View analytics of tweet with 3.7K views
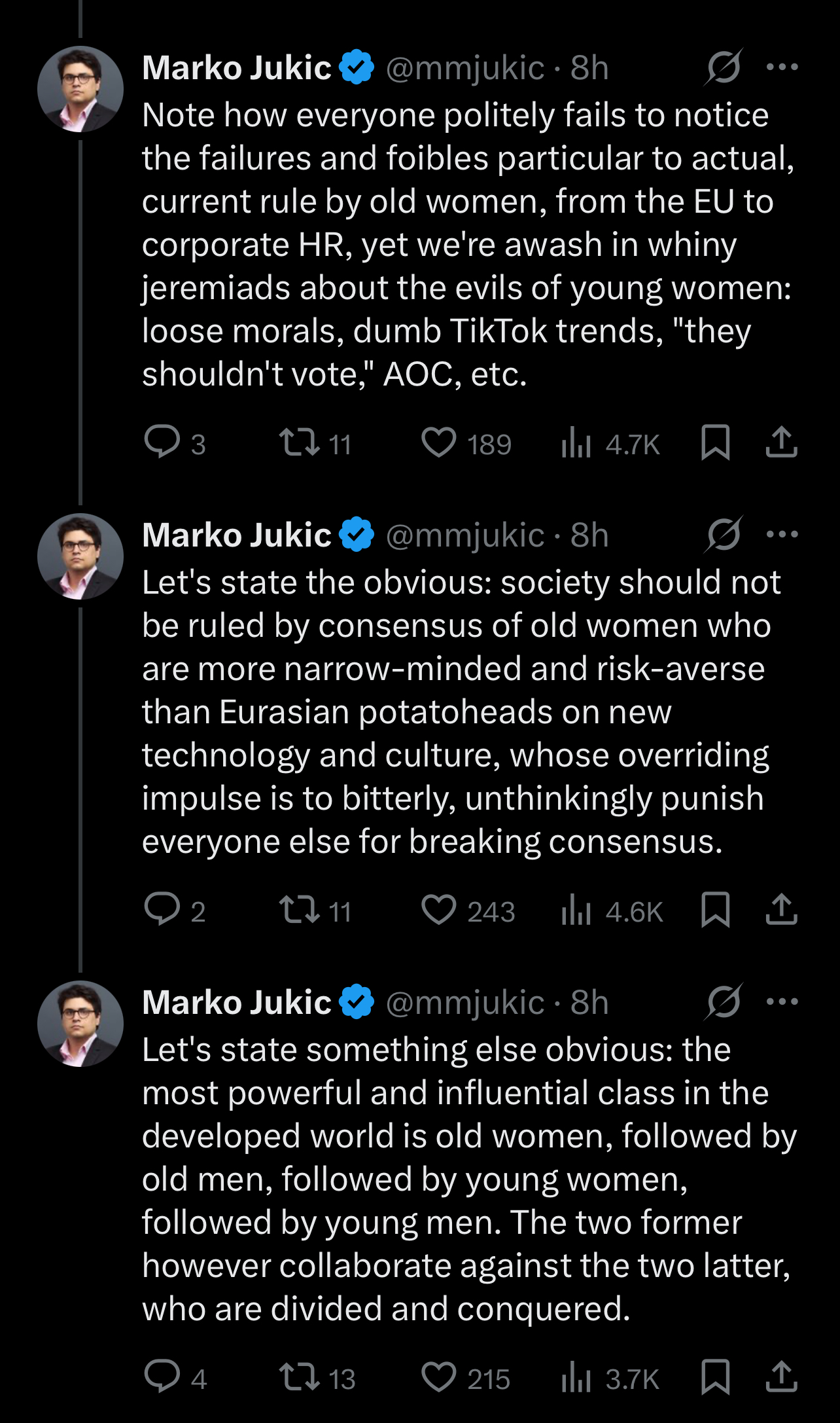 pyautogui.click(x=611, y=1379)
